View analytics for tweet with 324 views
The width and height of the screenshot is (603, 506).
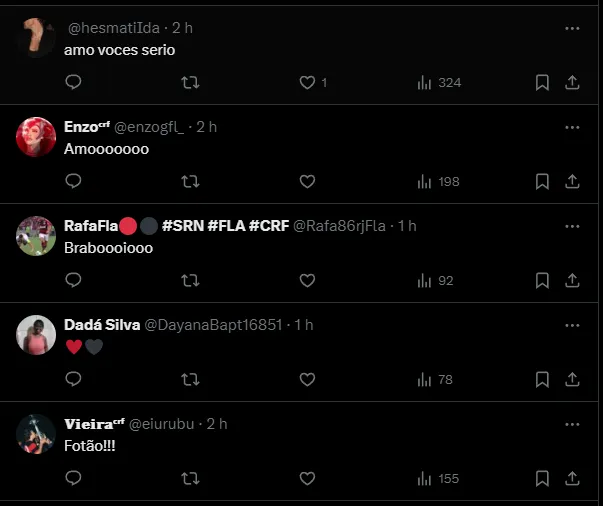coord(439,82)
